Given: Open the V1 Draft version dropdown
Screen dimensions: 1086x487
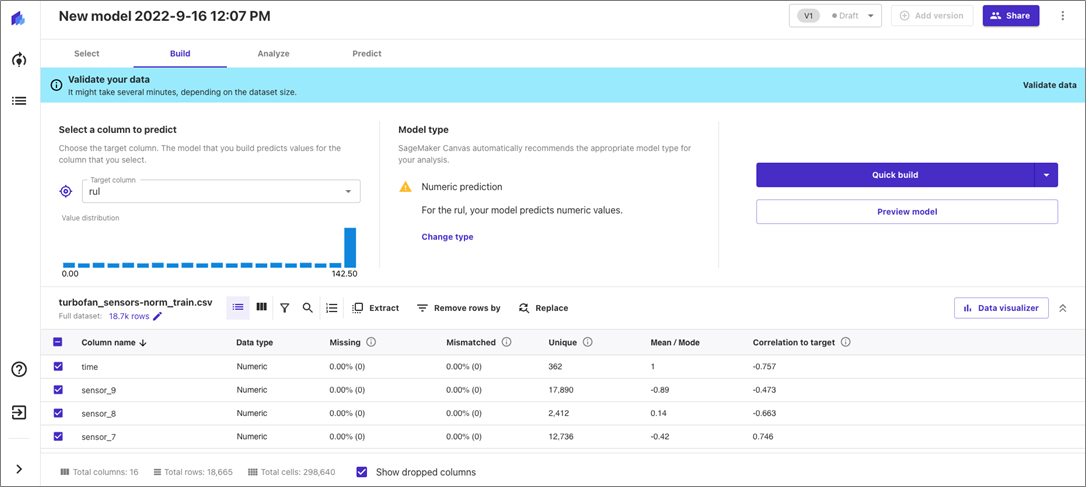Looking at the screenshot, I should [835, 16].
